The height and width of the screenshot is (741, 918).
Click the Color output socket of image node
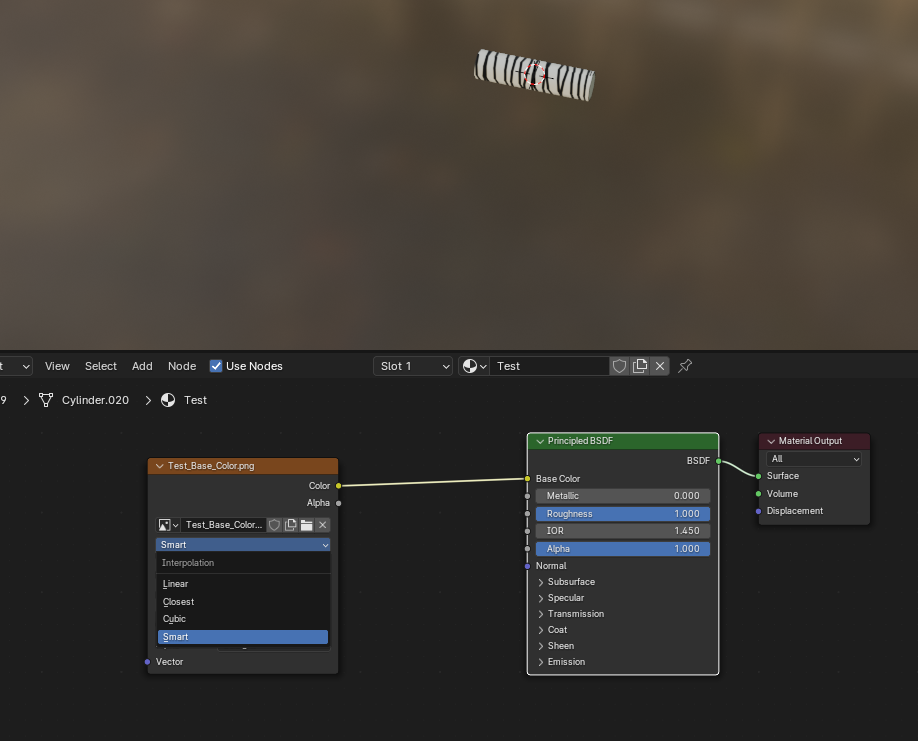point(338,486)
